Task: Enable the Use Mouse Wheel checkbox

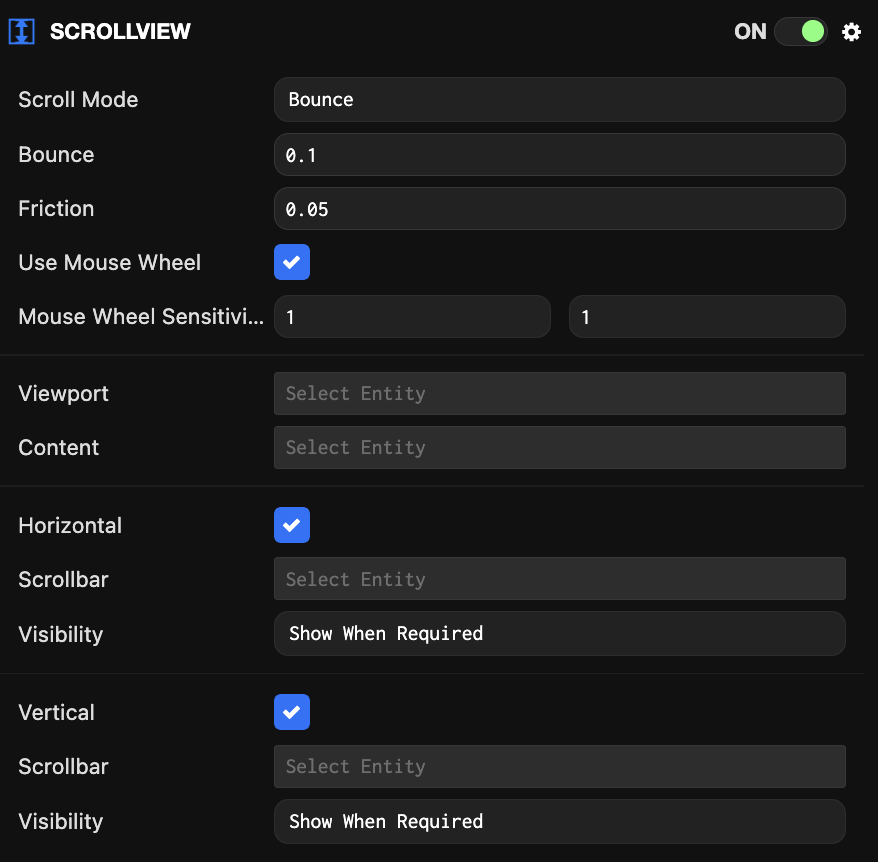Action: [291, 262]
